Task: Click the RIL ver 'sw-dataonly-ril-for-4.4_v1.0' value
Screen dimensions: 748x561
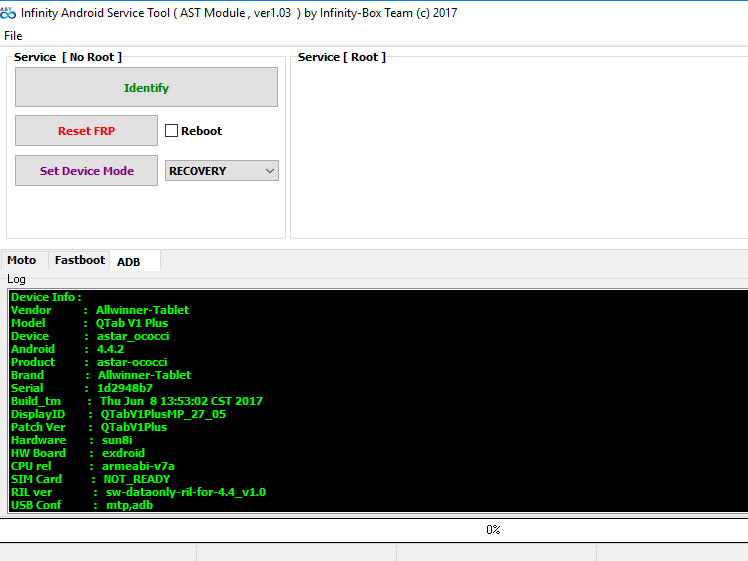Action: (x=186, y=492)
